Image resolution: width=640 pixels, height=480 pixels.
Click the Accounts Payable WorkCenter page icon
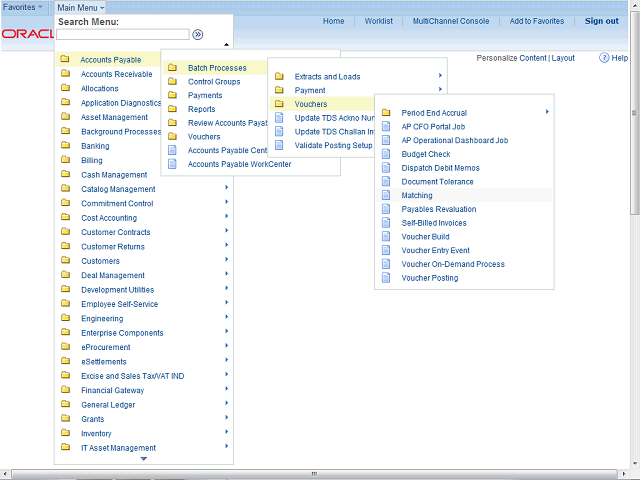point(172,164)
